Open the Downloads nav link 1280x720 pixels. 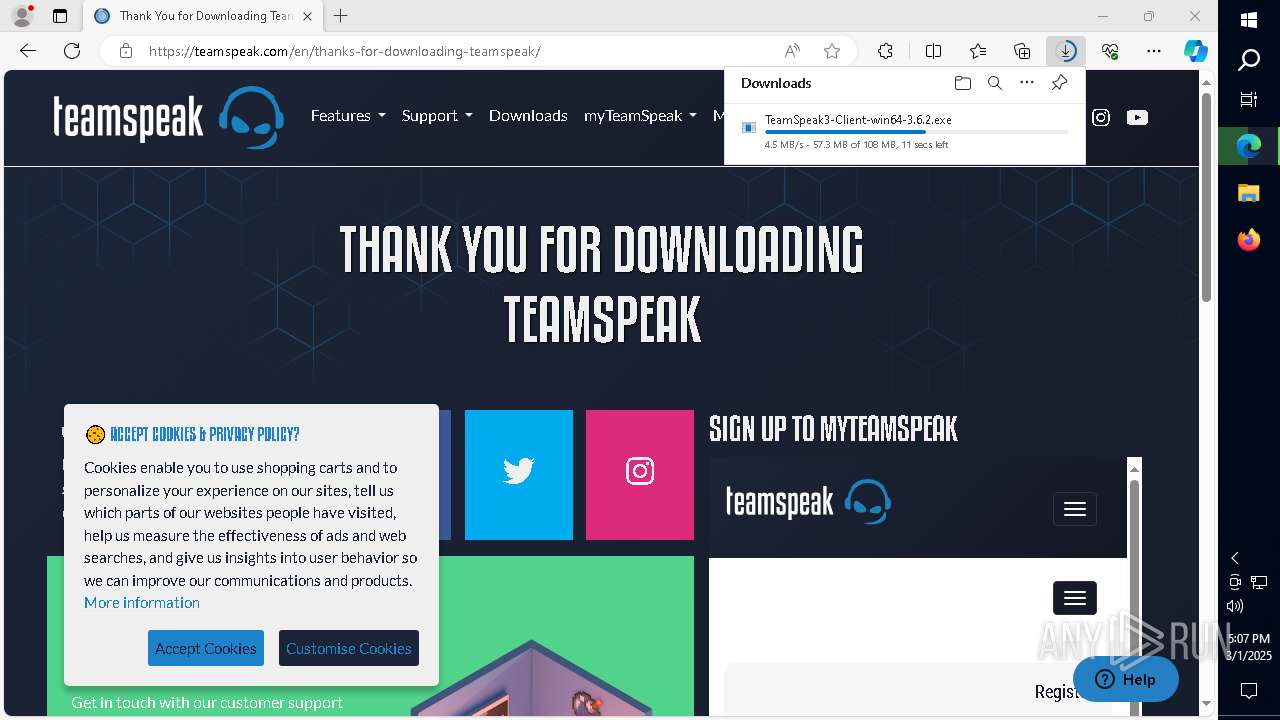pos(528,116)
